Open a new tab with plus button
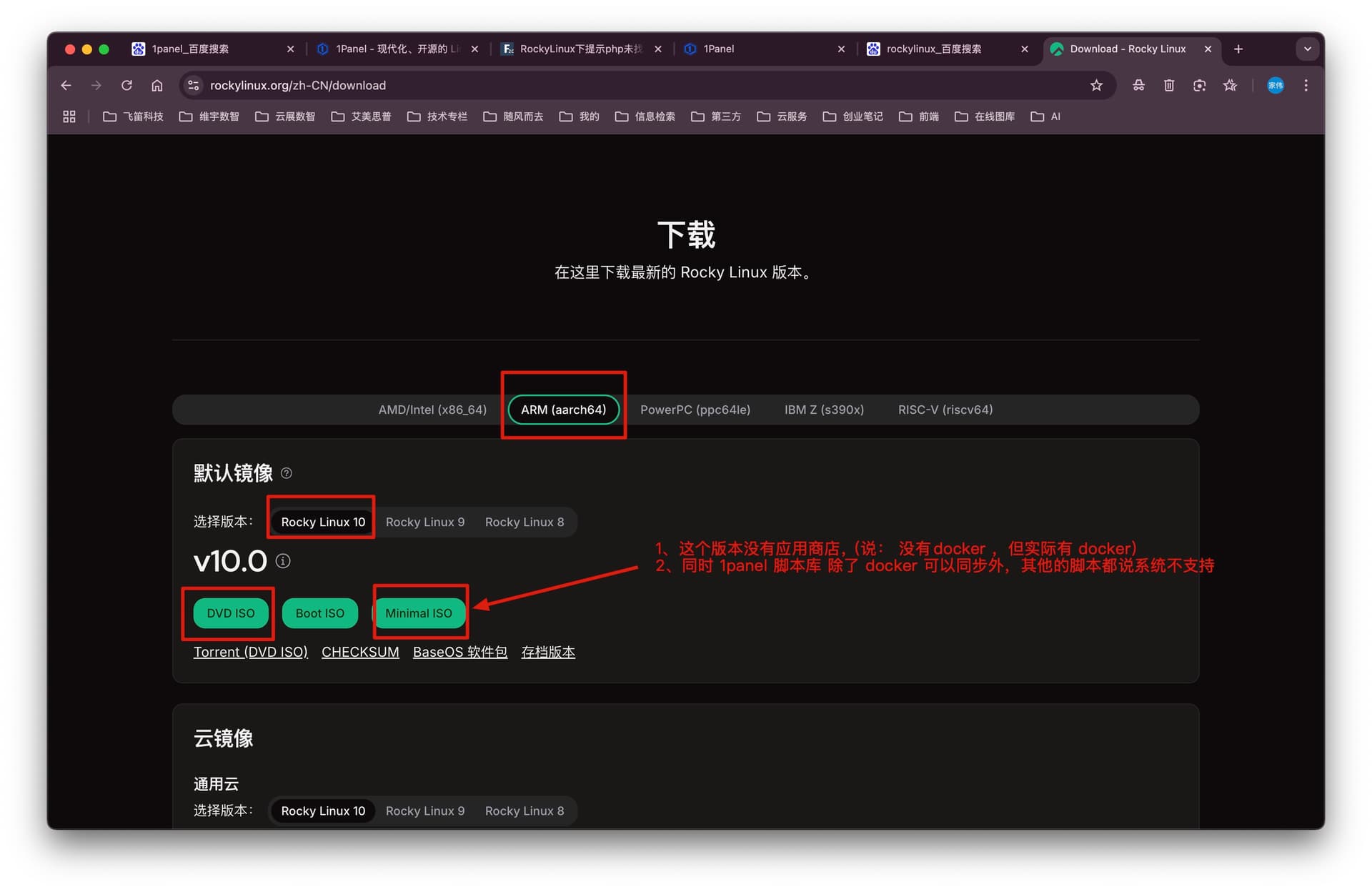 [x=1238, y=49]
